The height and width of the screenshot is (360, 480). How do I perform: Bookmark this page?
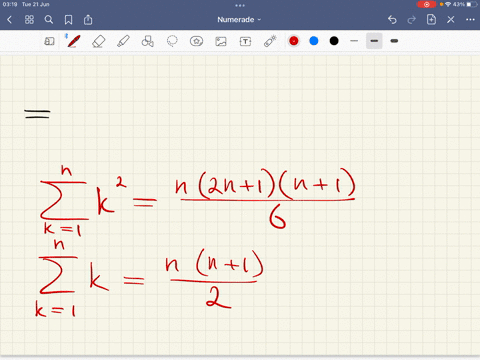click(x=68, y=20)
